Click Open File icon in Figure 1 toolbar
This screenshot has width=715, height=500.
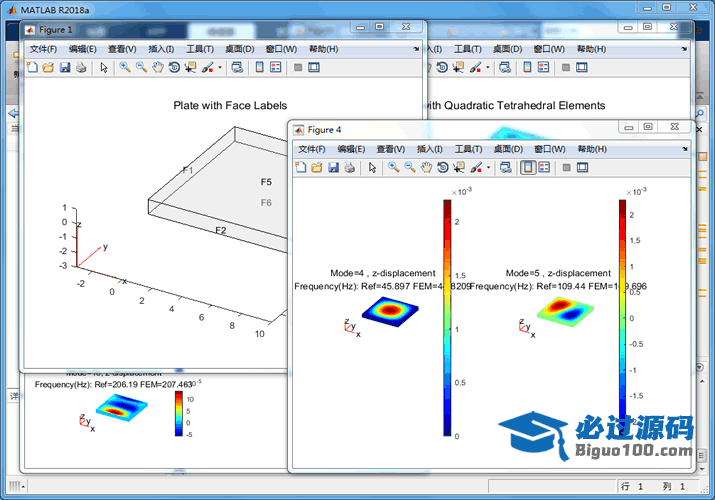pos(47,67)
